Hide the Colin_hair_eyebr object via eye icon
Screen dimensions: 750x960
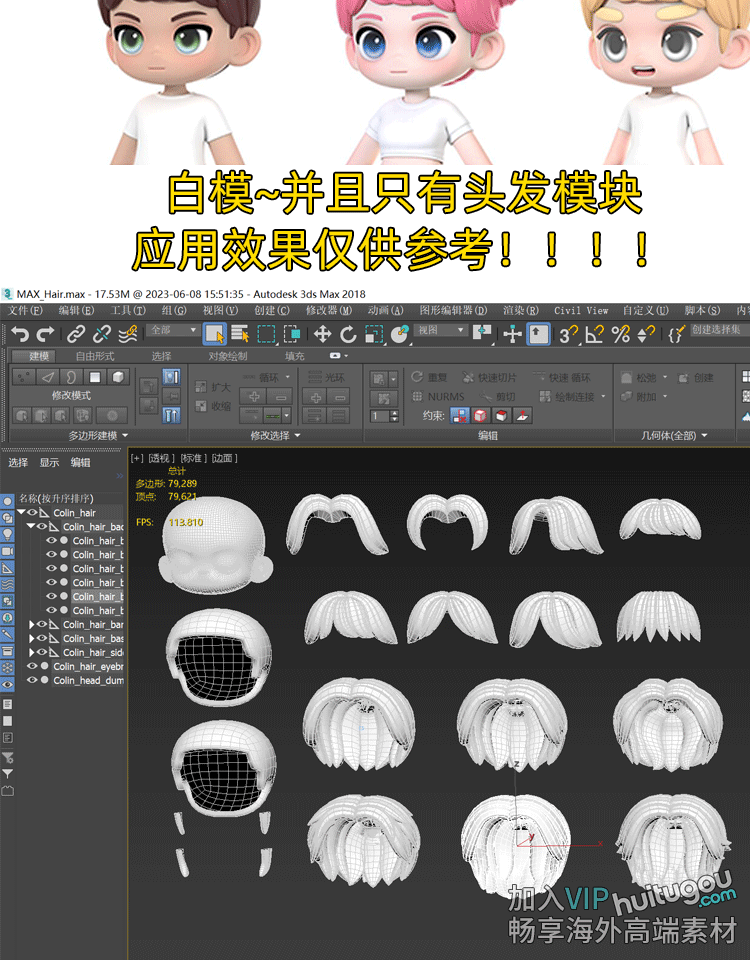click(x=32, y=666)
